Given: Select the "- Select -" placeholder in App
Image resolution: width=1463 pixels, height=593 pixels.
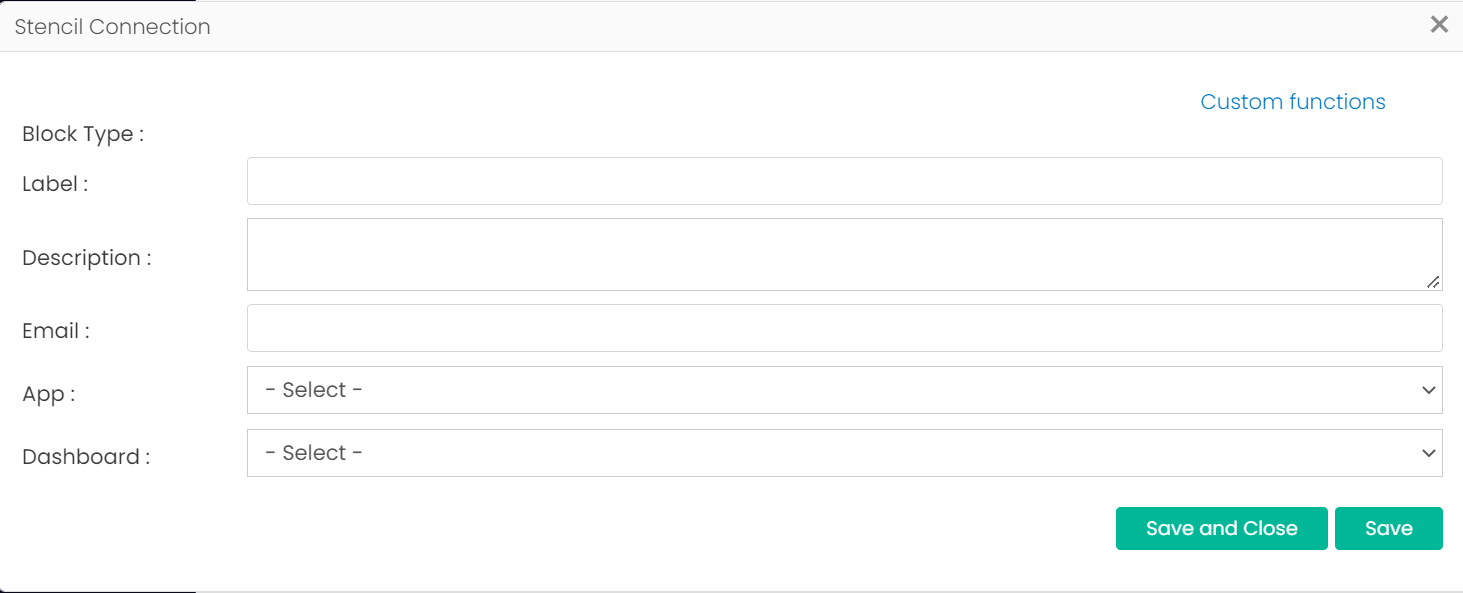Looking at the screenshot, I should tap(314, 390).
